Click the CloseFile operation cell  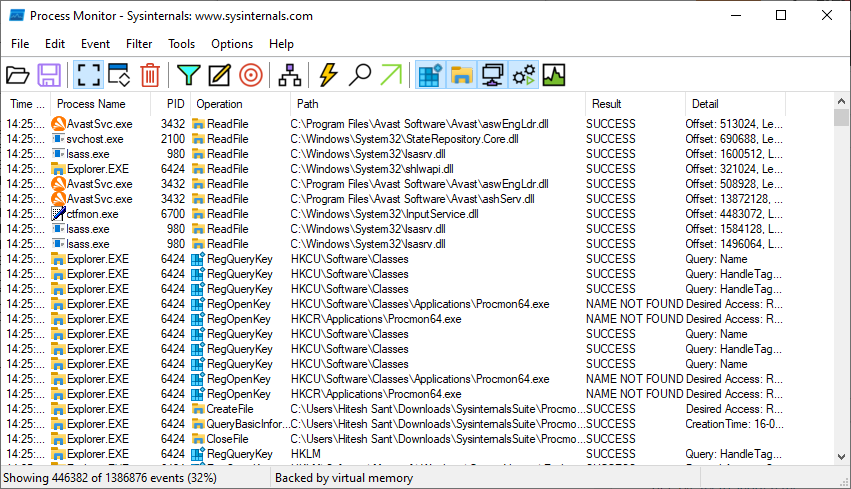pos(227,439)
